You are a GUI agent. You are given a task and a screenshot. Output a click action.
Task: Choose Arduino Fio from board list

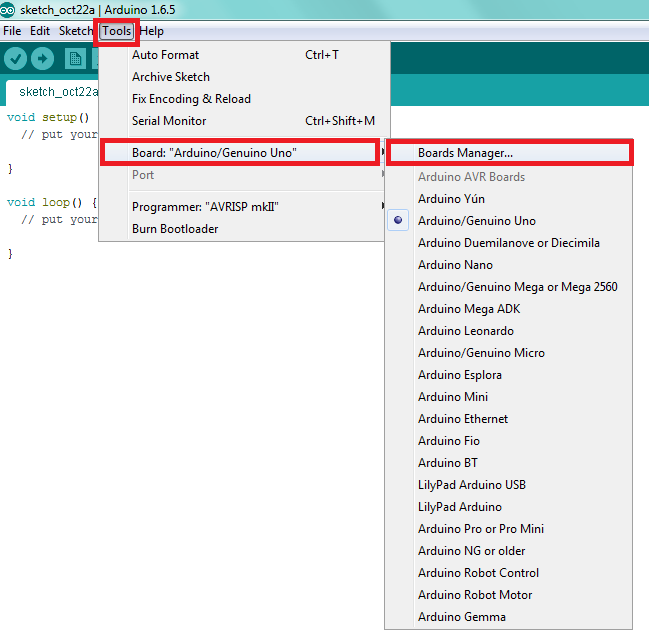tap(509, 440)
